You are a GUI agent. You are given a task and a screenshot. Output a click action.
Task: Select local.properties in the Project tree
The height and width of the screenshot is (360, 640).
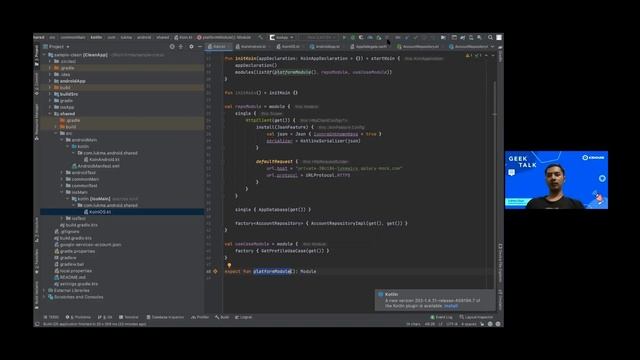click(x=74, y=271)
